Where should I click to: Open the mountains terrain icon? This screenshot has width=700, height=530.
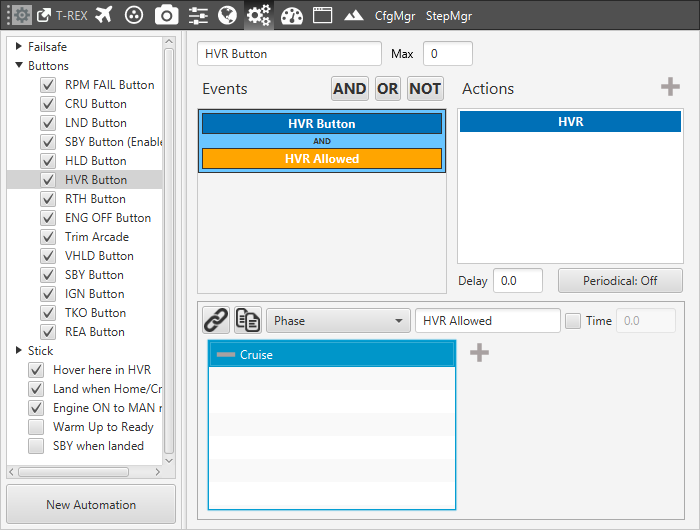click(354, 16)
